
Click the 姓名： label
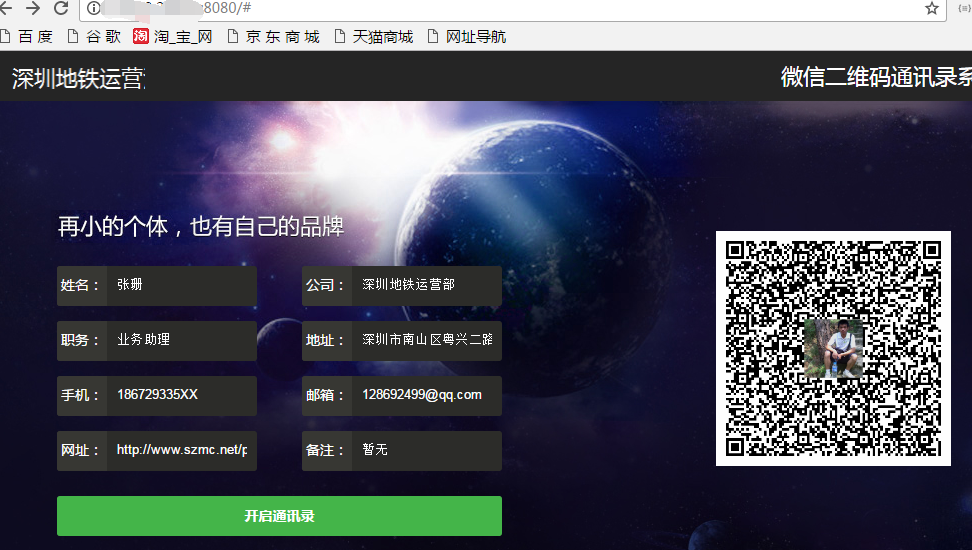tap(80, 285)
